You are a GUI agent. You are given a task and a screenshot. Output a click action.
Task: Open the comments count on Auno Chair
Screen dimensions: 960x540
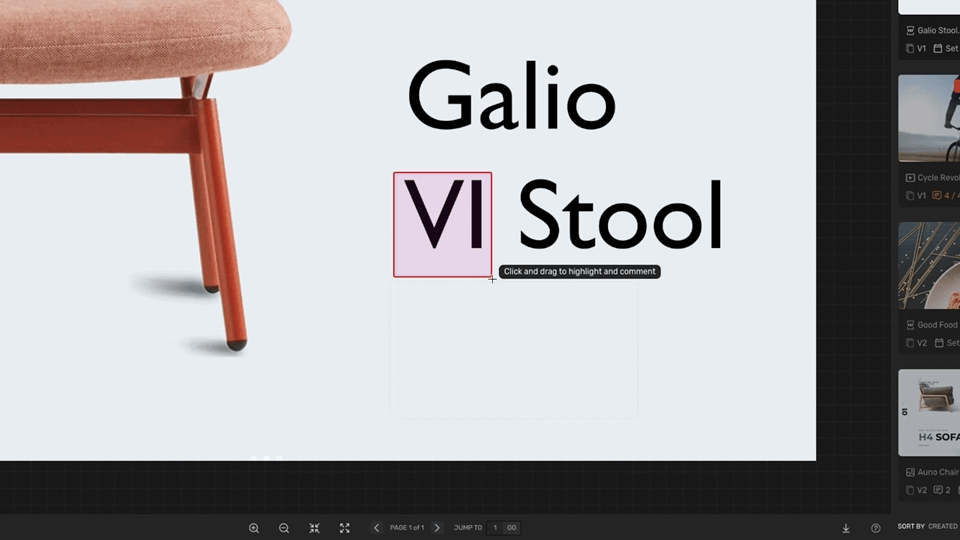tap(941, 490)
